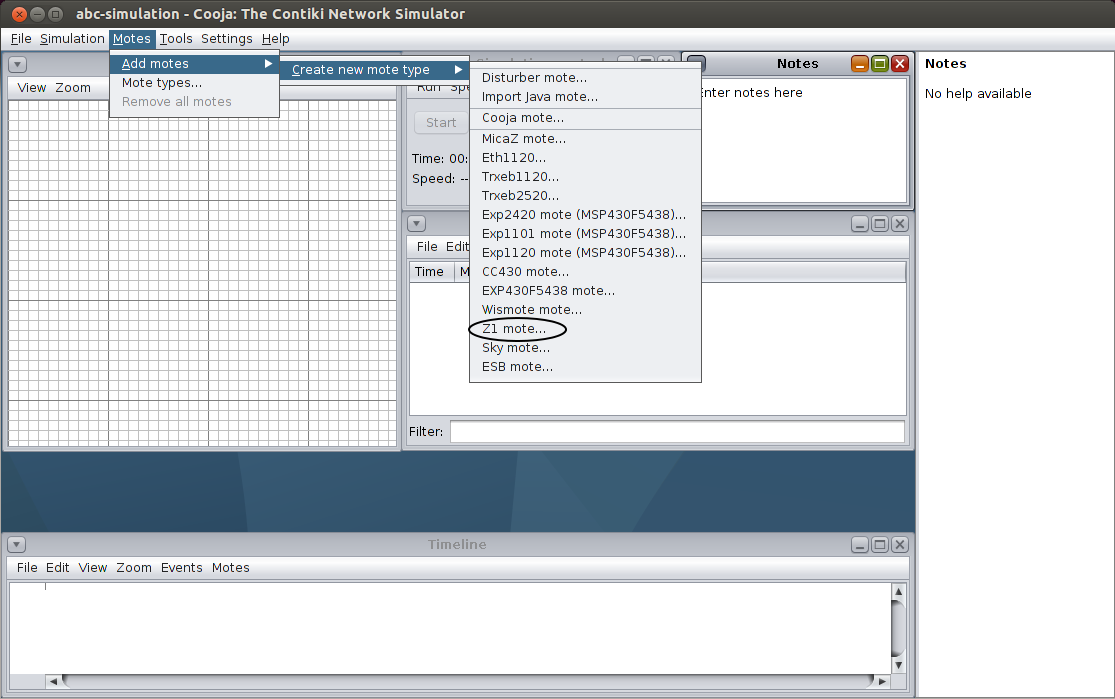Click Timeline vertical scrollbar up arrow
The height and width of the screenshot is (699, 1115).
[898, 592]
